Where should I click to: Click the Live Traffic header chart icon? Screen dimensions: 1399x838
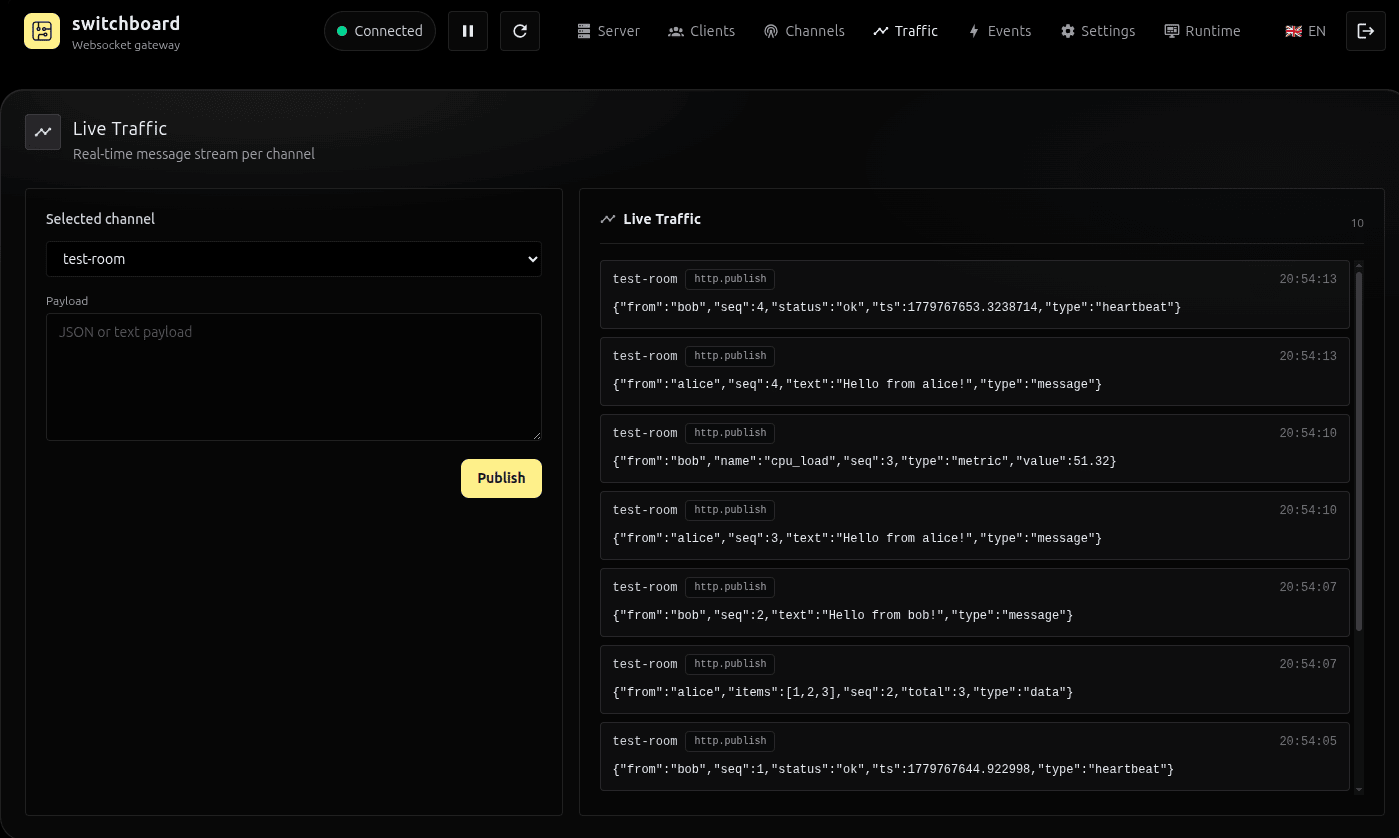coord(43,132)
